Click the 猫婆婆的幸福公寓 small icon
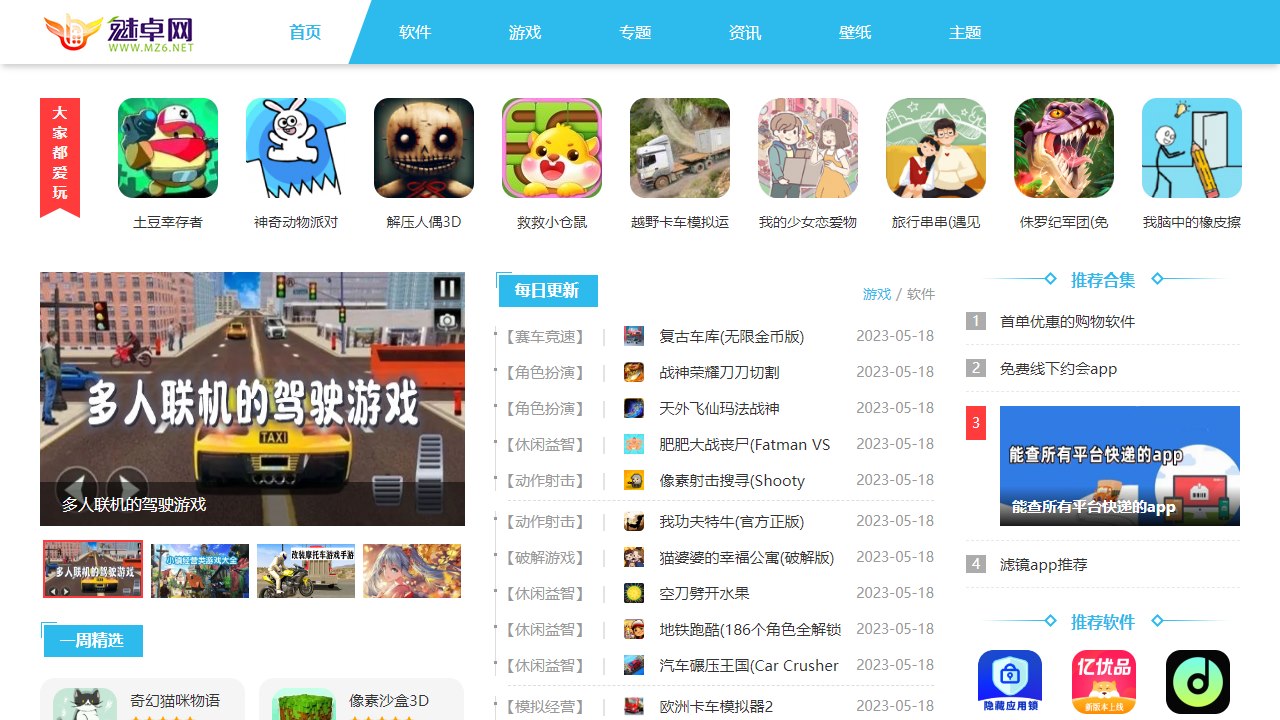Viewport: 1280px width, 720px height. point(634,557)
